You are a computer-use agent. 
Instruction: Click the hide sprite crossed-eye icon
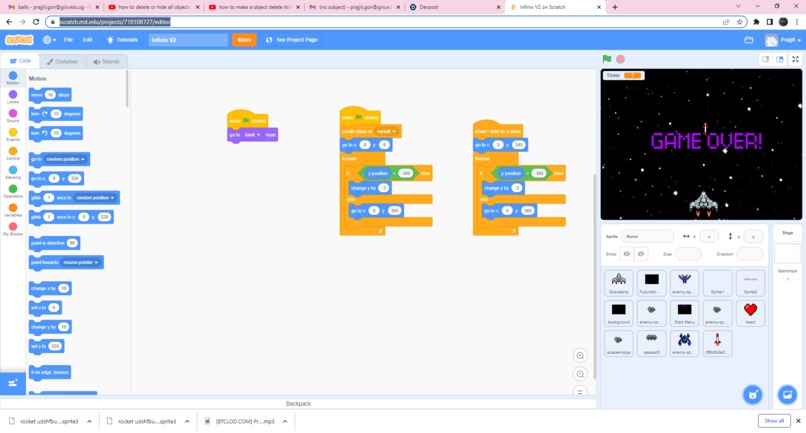tap(640, 254)
